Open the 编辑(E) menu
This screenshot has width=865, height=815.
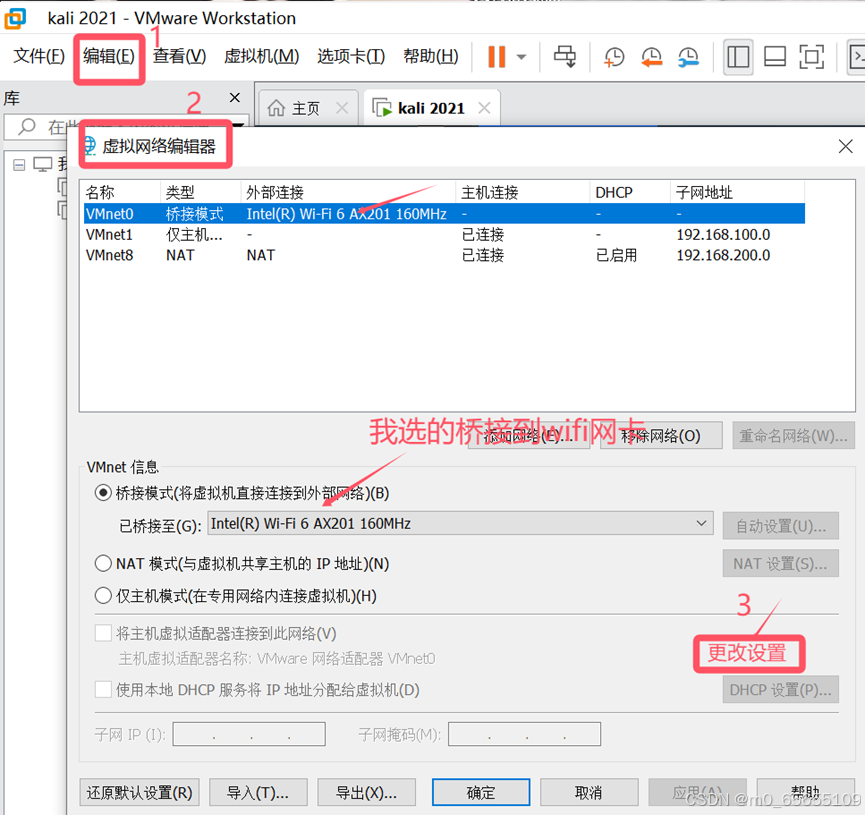coord(109,56)
